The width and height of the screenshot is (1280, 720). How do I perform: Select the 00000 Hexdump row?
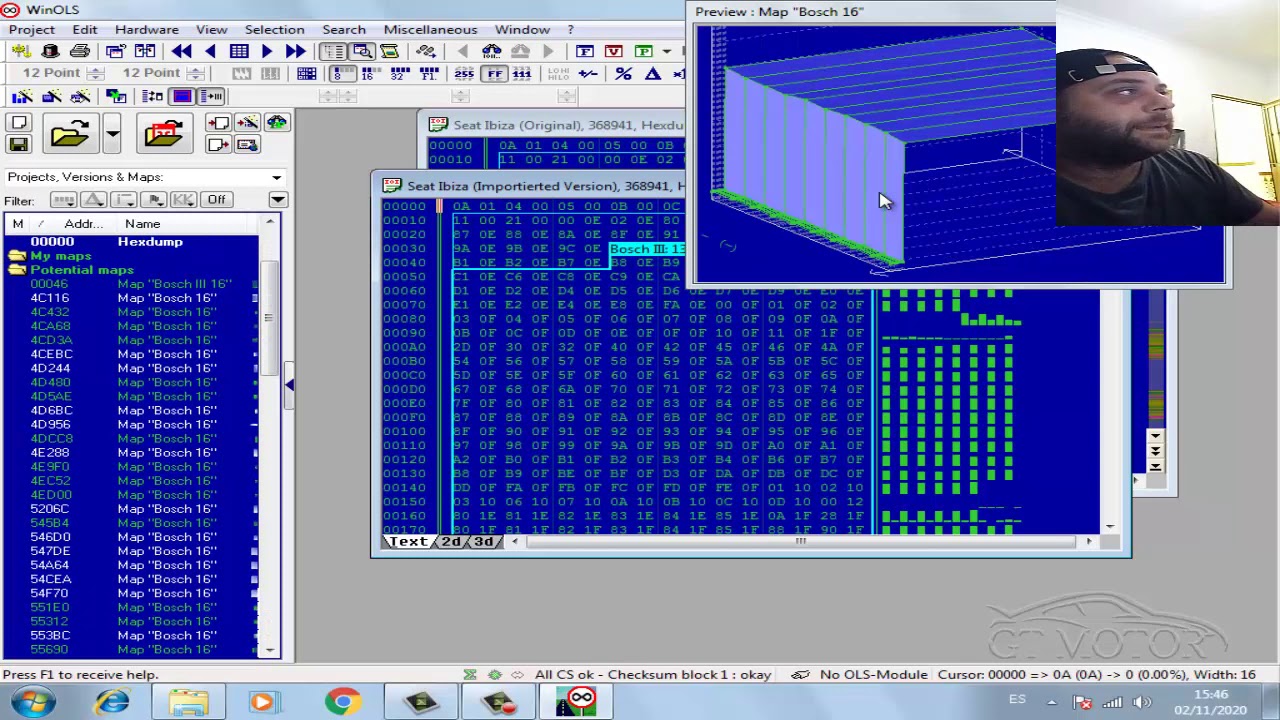click(130, 242)
